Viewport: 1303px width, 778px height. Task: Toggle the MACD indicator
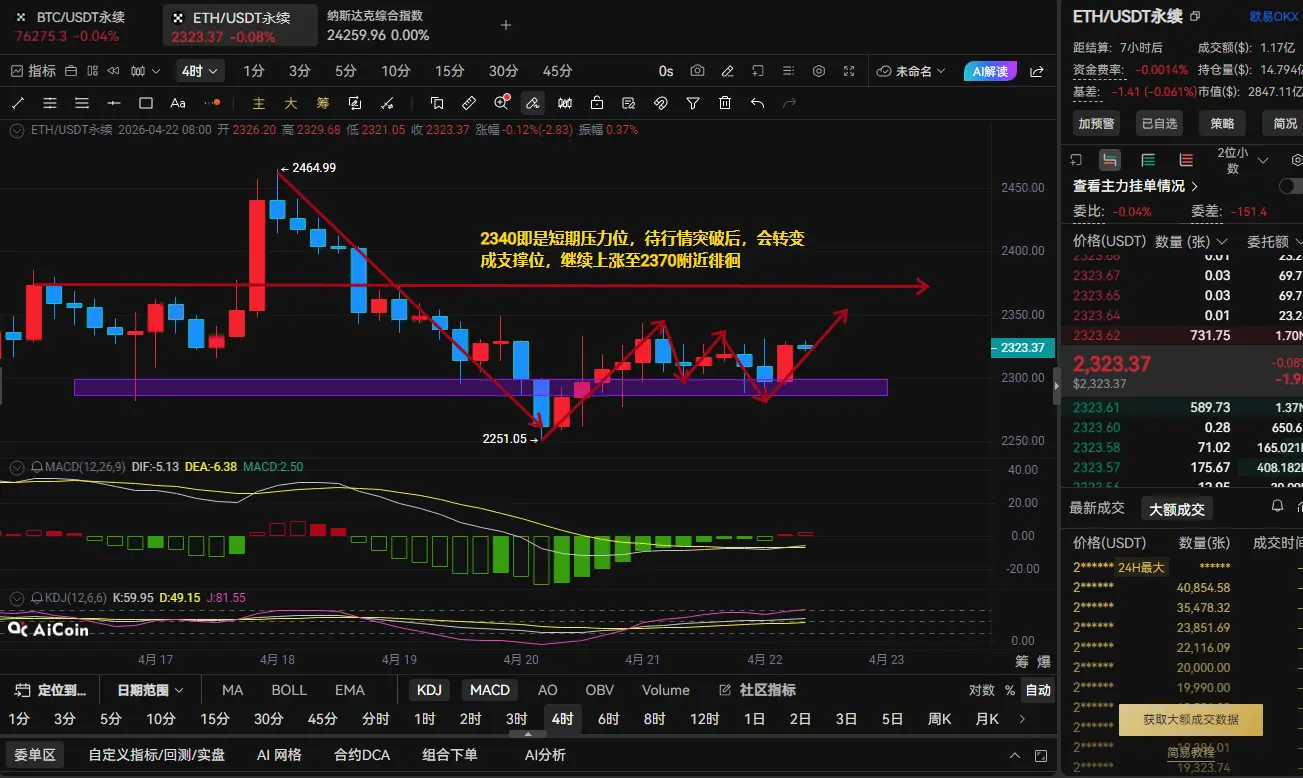point(490,690)
